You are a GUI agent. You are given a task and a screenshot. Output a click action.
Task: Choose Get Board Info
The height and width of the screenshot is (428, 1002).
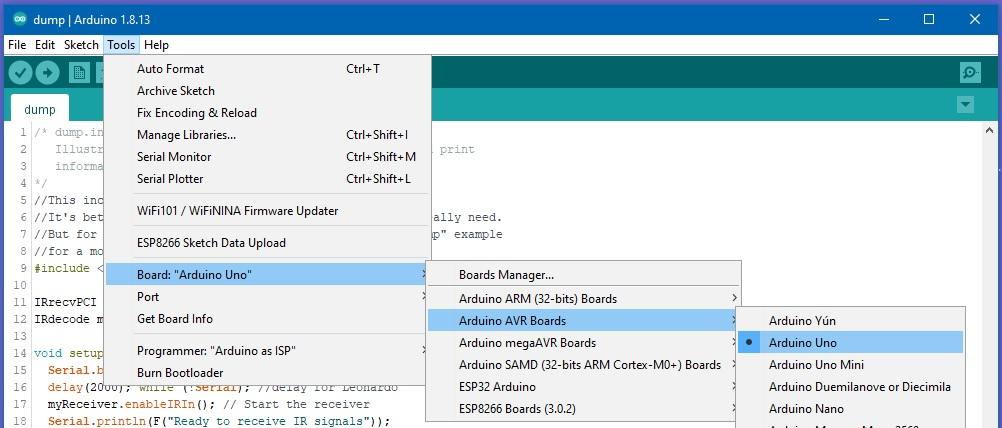(268, 319)
